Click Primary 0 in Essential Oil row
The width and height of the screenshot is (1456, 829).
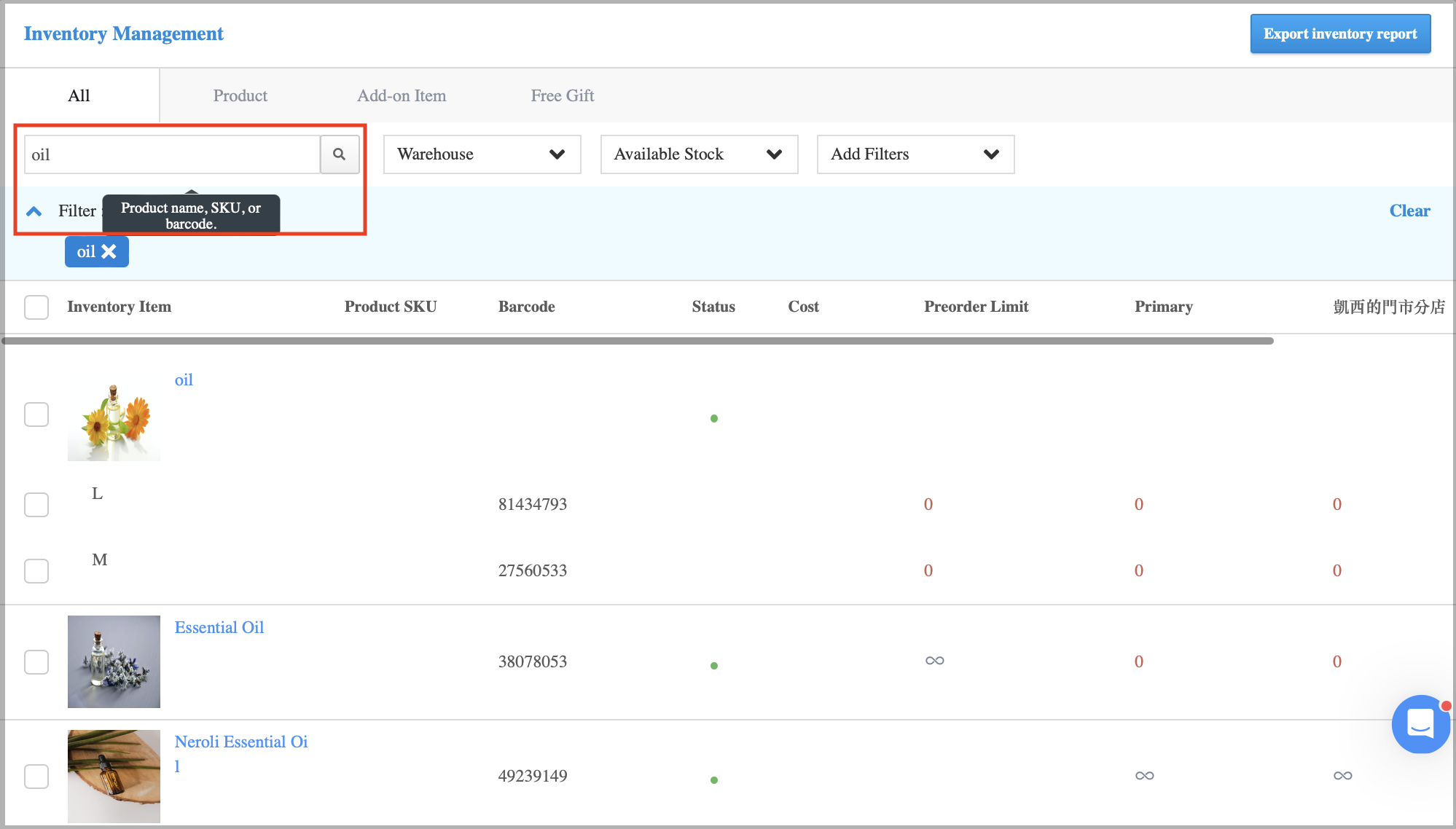click(x=1139, y=661)
